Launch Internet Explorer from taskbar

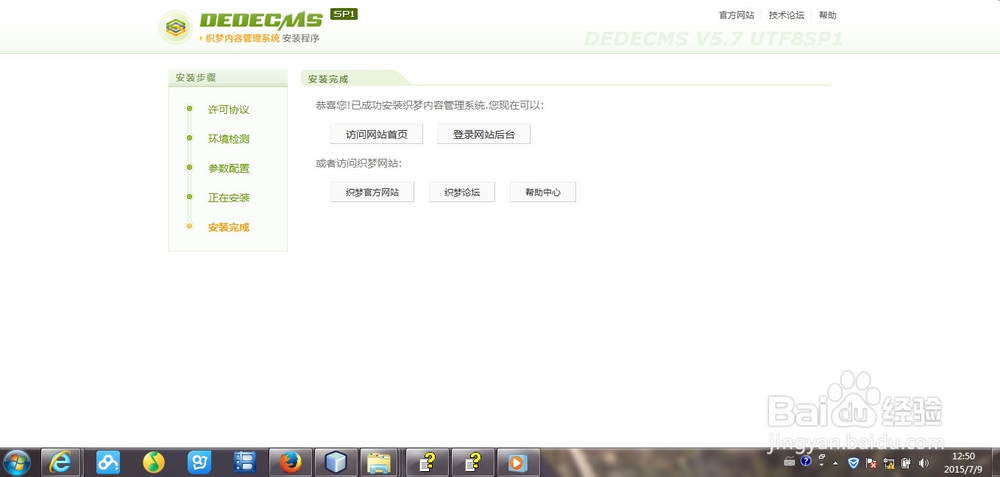coord(61,463)
